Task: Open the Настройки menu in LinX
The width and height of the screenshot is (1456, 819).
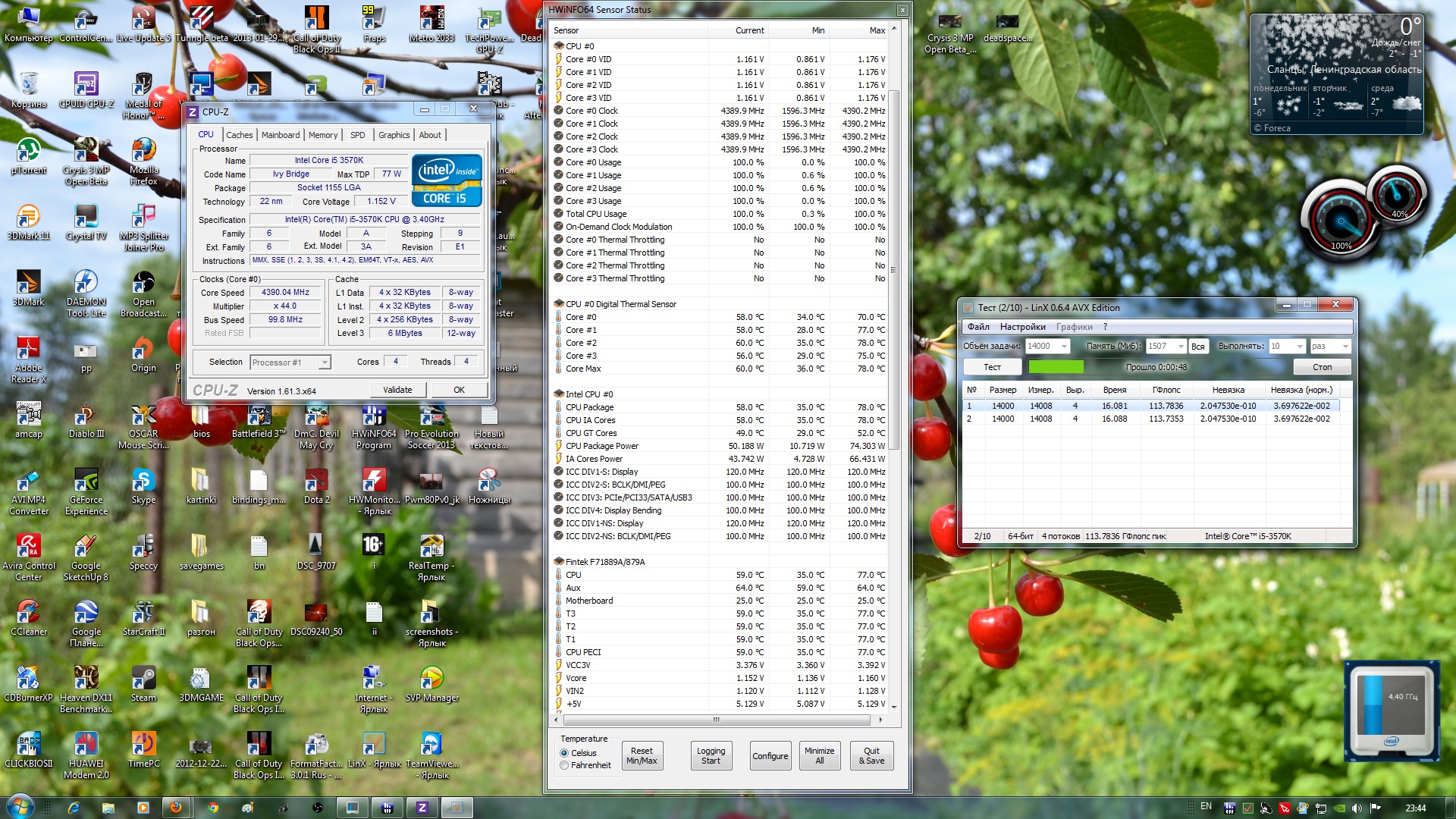Action: coord(1021,327)
